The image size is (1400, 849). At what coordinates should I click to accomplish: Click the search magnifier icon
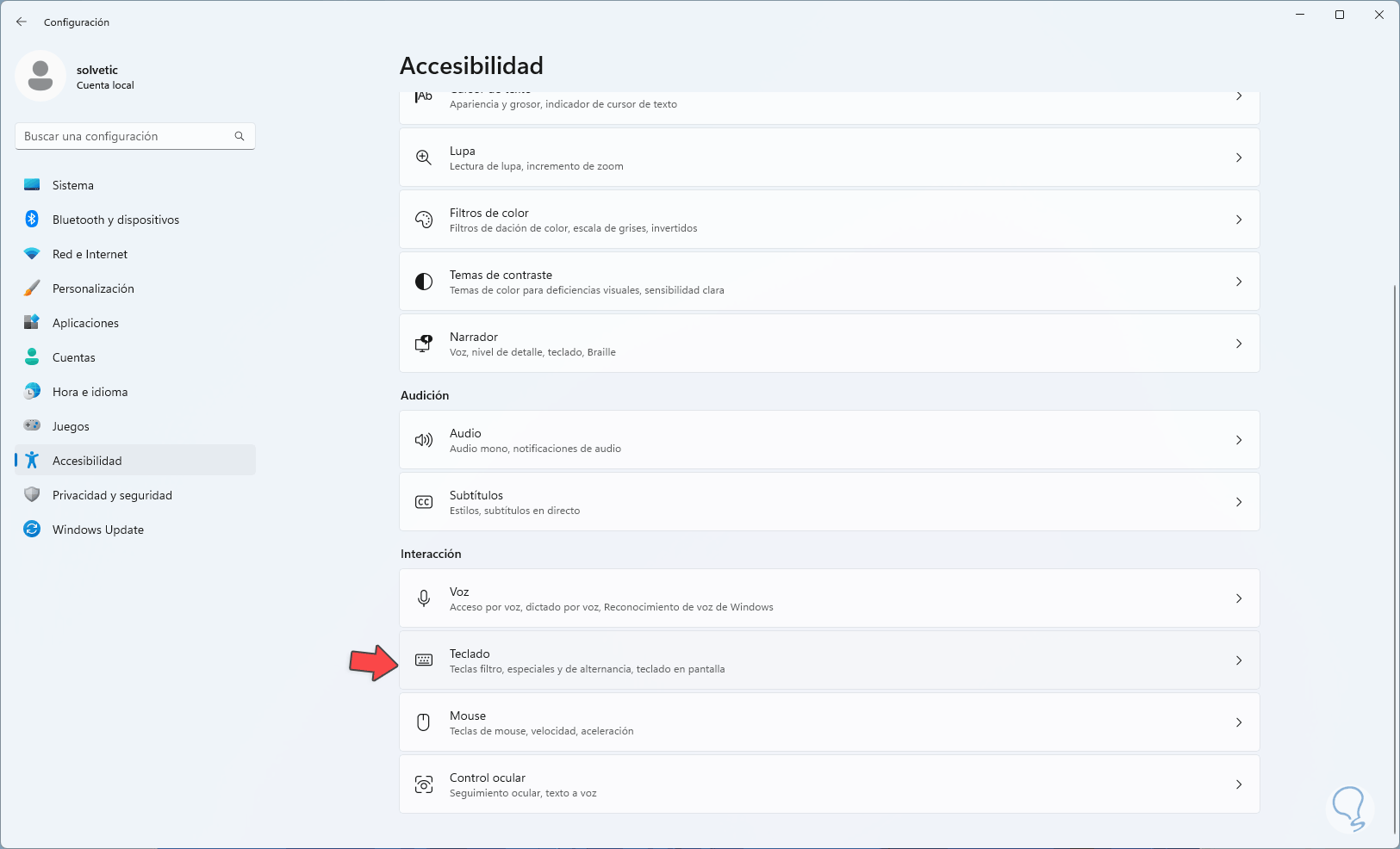240,136
